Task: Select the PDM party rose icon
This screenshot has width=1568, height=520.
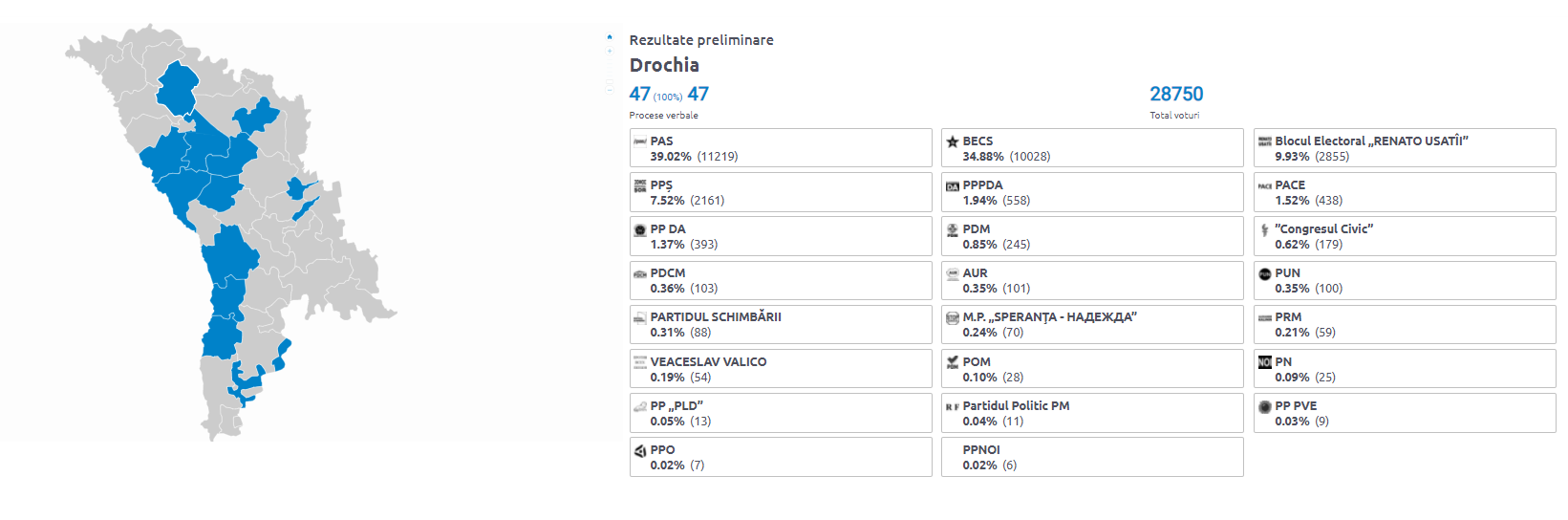Action: [x=953, y=229]
